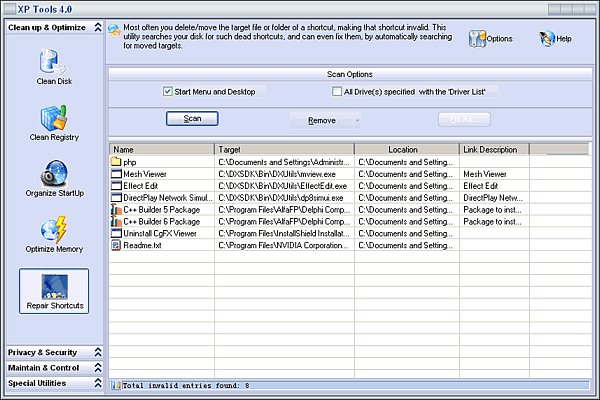
Task: Click the InstallShield target path cell
Action: click(x=284, y=233)
